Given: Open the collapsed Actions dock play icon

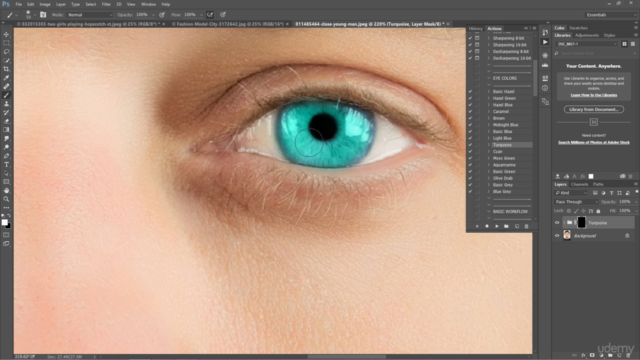Looking at the screenshot, I should tap(545, 42).
